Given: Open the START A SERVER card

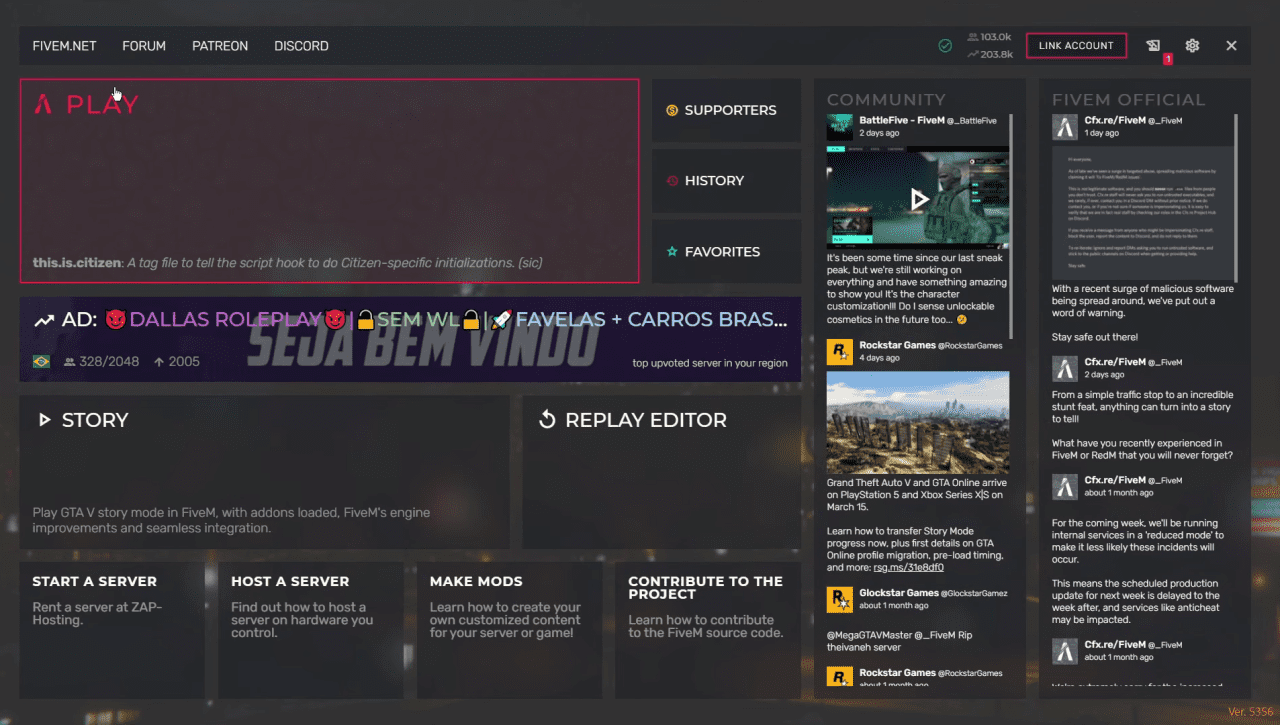Looking at the screenshot, I should pyautogui.click(x=112, y=630).
